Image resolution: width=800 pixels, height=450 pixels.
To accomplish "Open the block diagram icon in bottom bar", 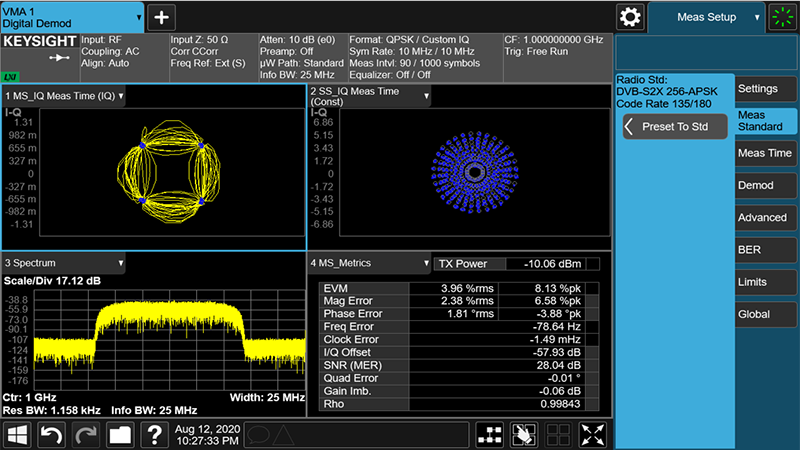I will pyautogui.click(x=491, y=434).
